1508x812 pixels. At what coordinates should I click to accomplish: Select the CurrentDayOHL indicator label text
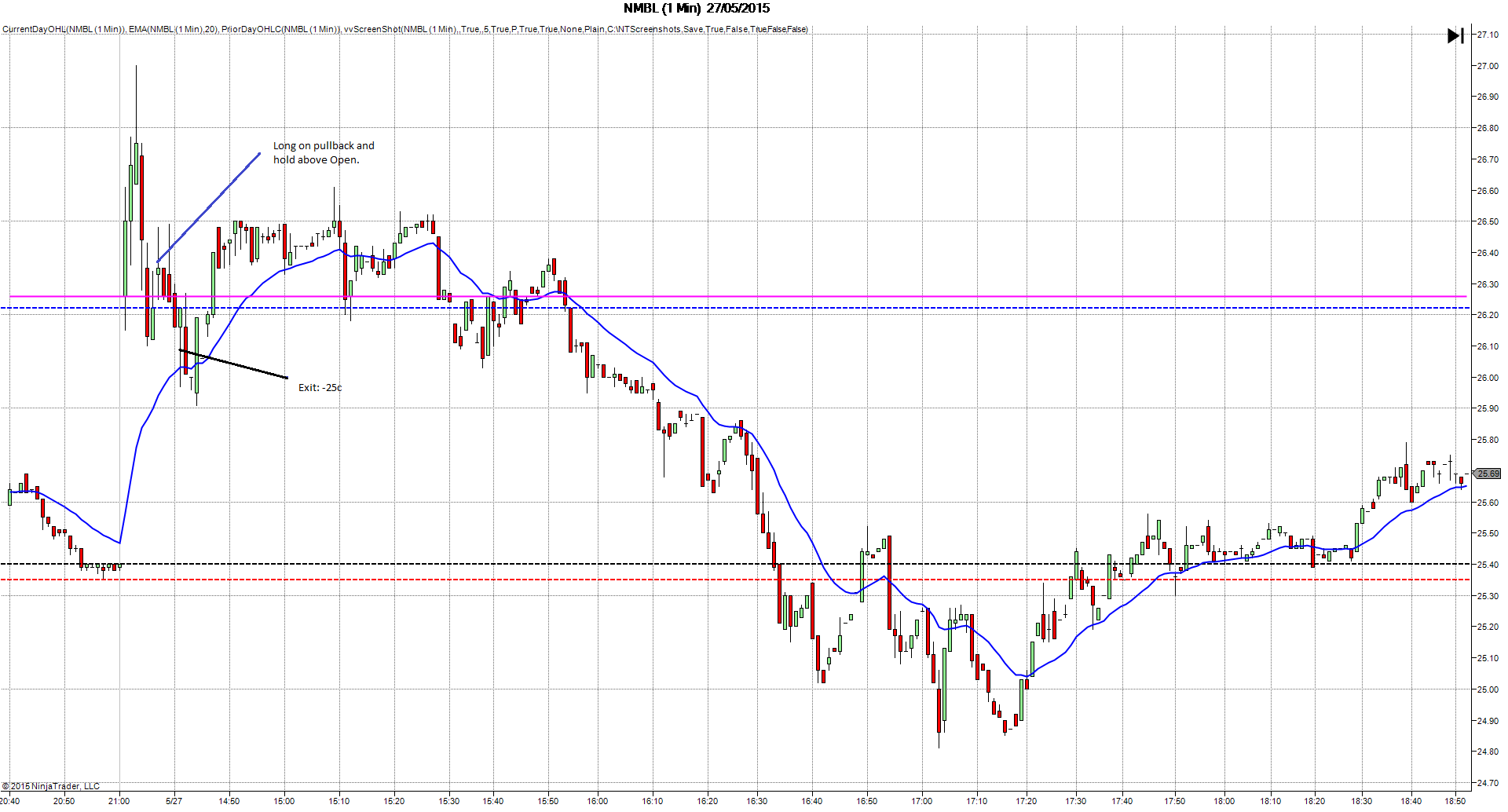(64, 29)
